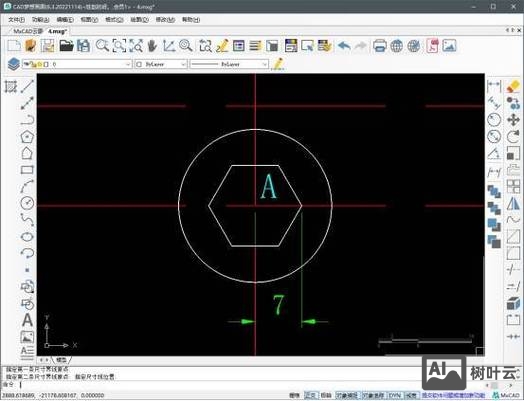The image size is (524, 401).
Task: Activate the Pan hand tool
Action: [152, 46]
